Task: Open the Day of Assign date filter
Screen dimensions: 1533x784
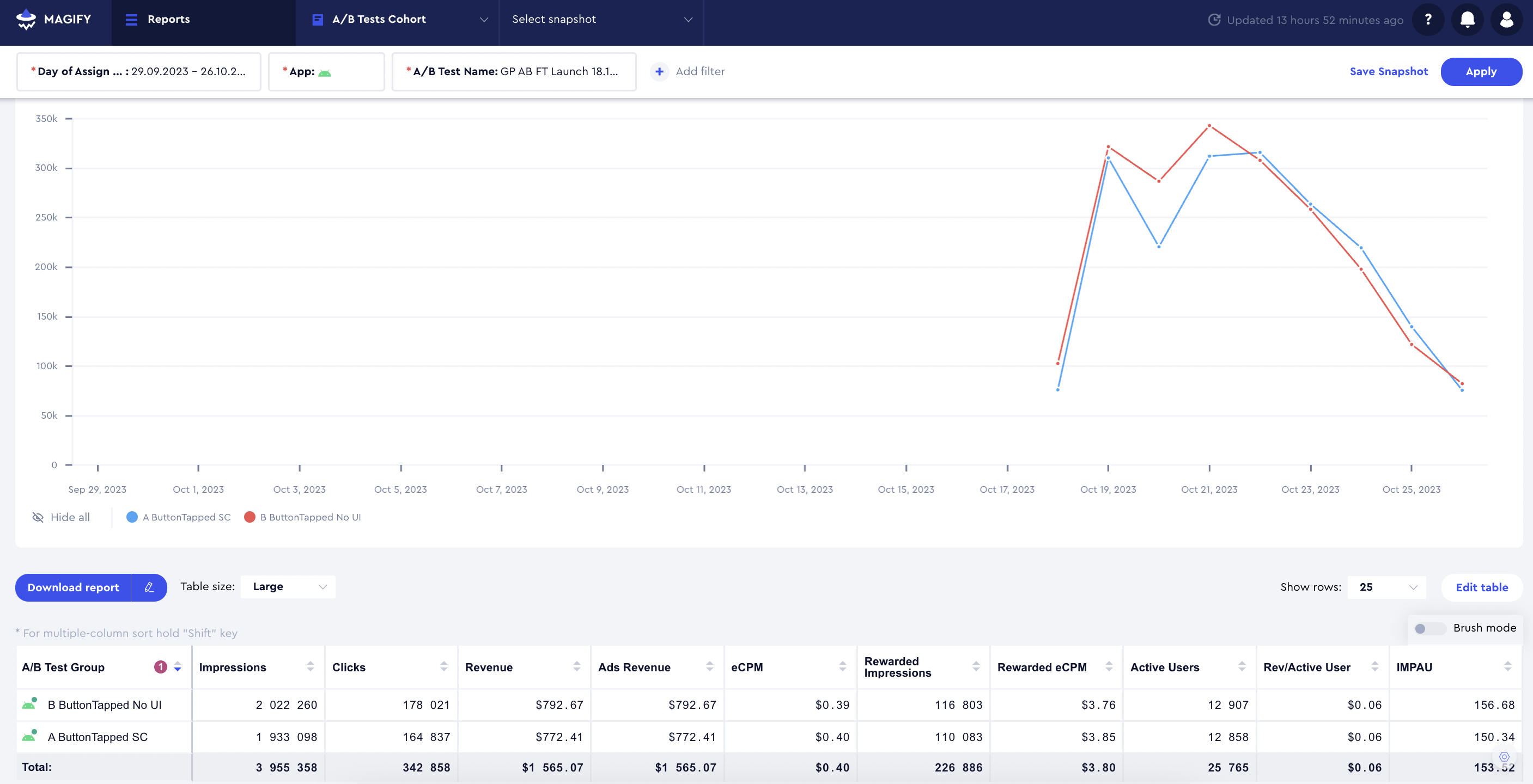Action: pos(139,72)
